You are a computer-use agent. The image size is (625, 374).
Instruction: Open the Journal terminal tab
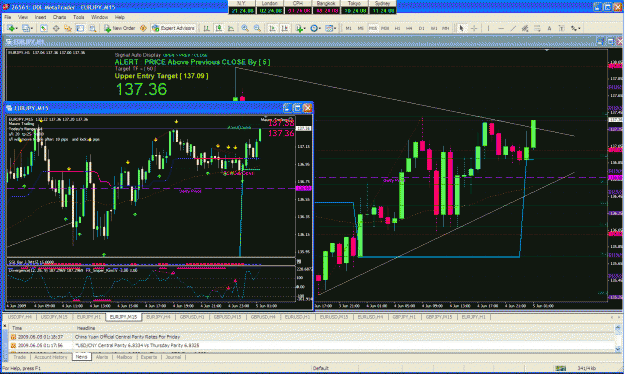(173, 357)
